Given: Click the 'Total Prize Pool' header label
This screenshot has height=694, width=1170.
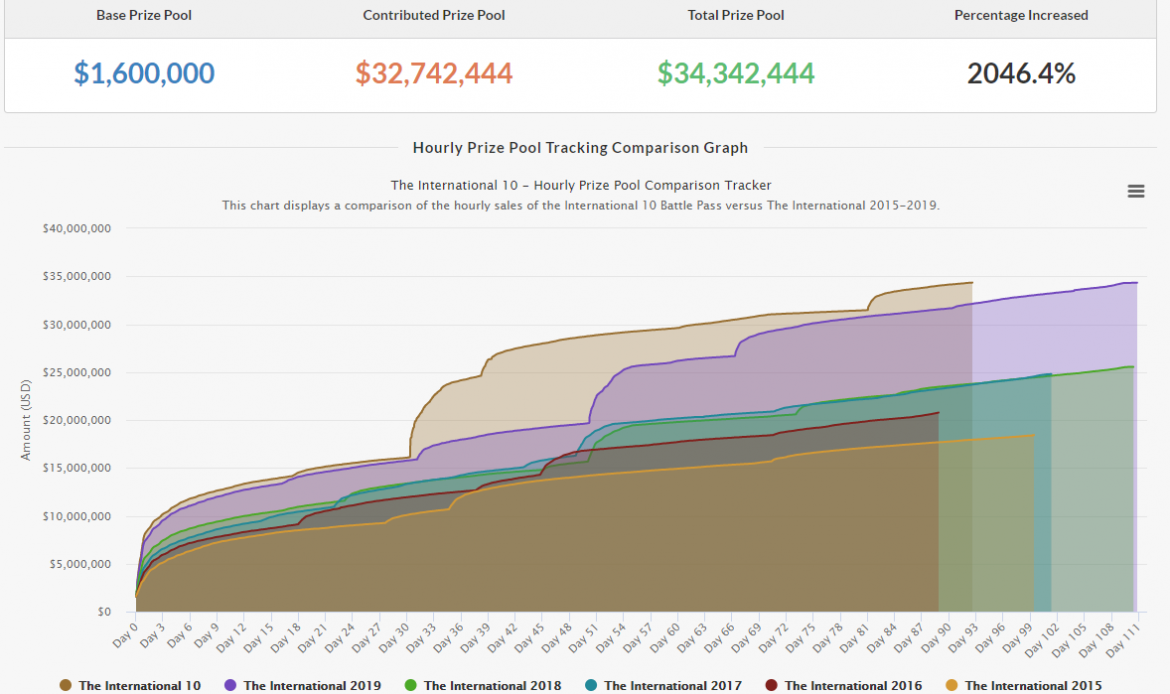Looking at the screenshot, I should pos(736,15).
